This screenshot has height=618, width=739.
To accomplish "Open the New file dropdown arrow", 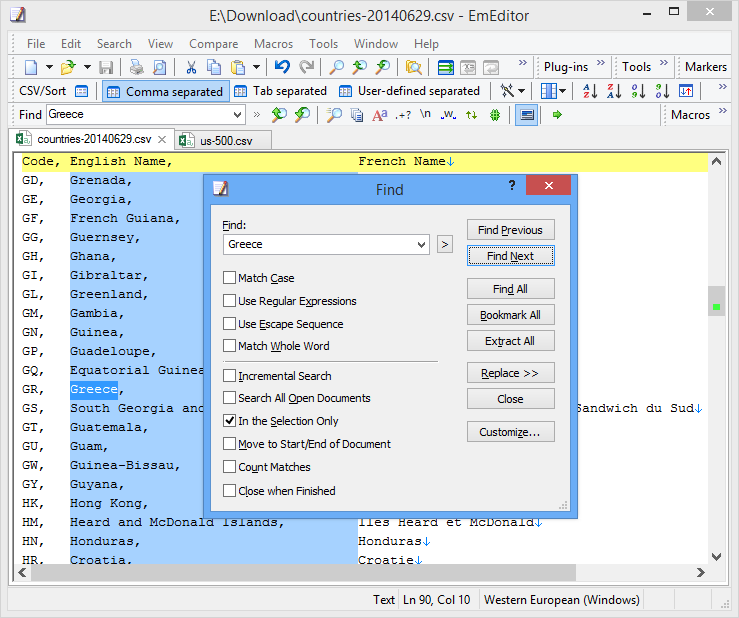I will click(49, 67).
